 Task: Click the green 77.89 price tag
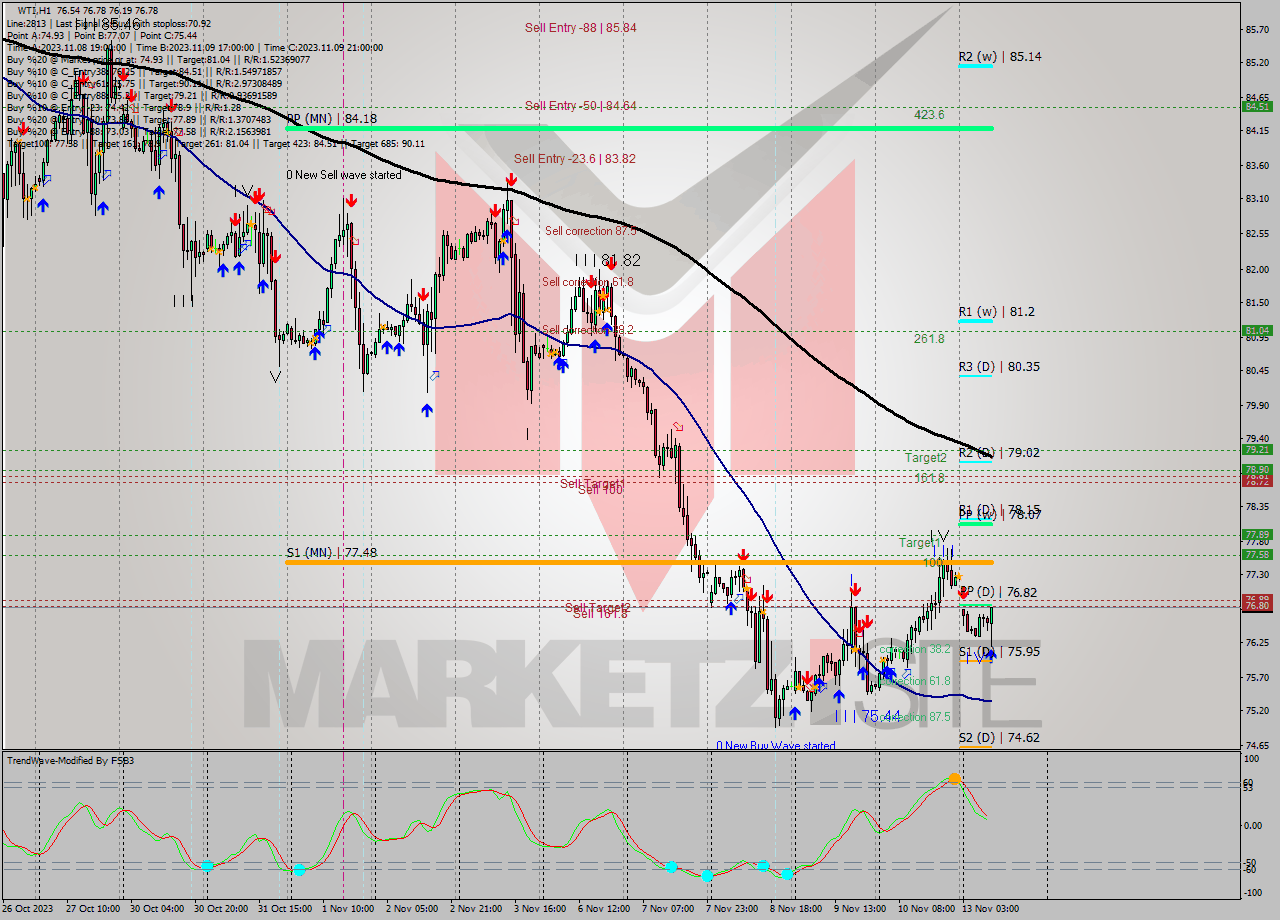pyautogui.click(x=1256, y=535)
